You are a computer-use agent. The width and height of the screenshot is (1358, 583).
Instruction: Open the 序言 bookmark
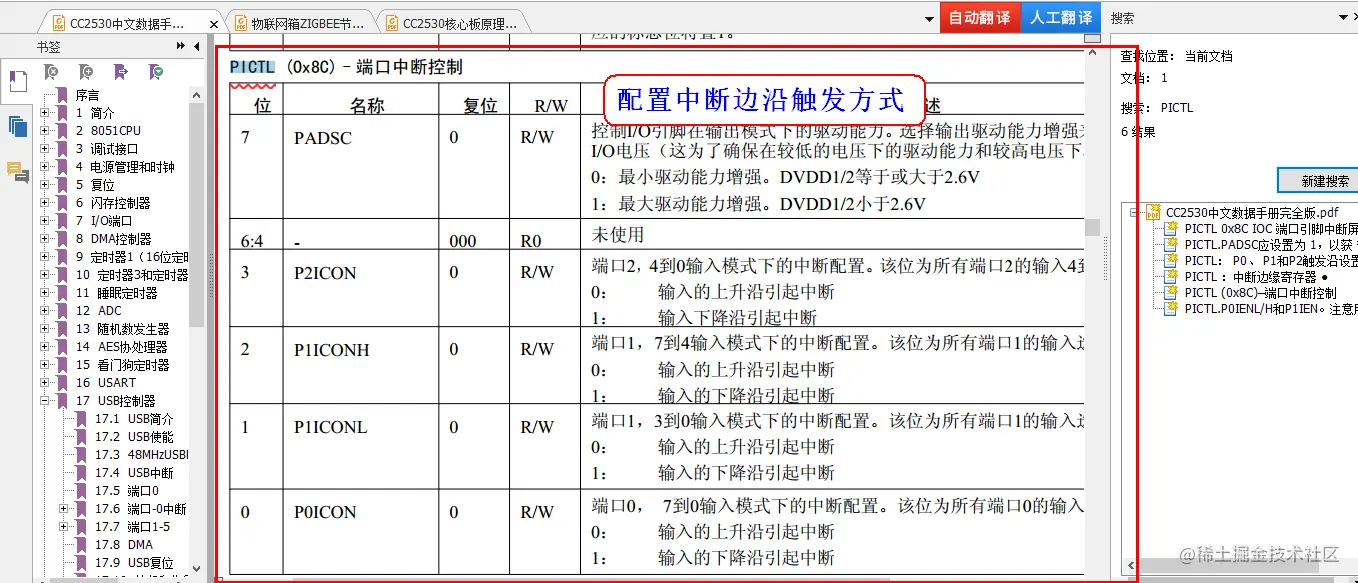[88, 95]
